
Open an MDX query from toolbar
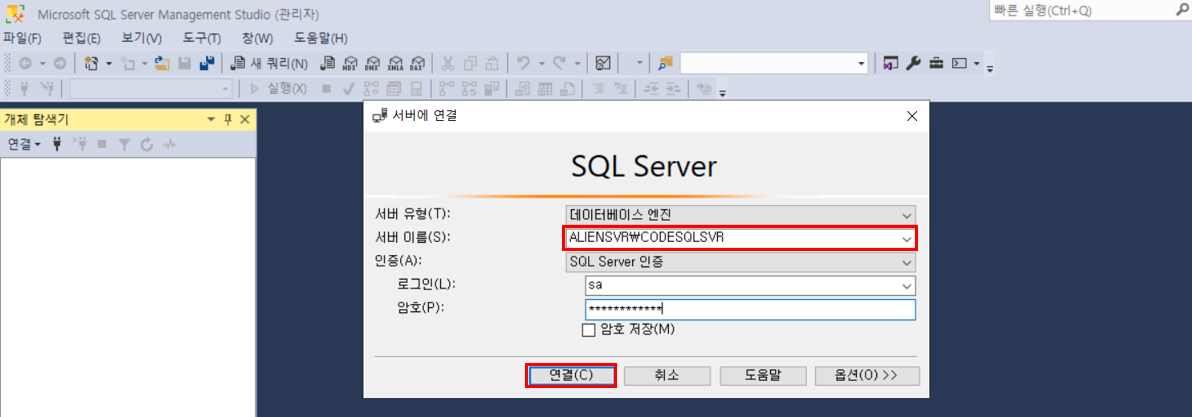[x=350, y=64]
